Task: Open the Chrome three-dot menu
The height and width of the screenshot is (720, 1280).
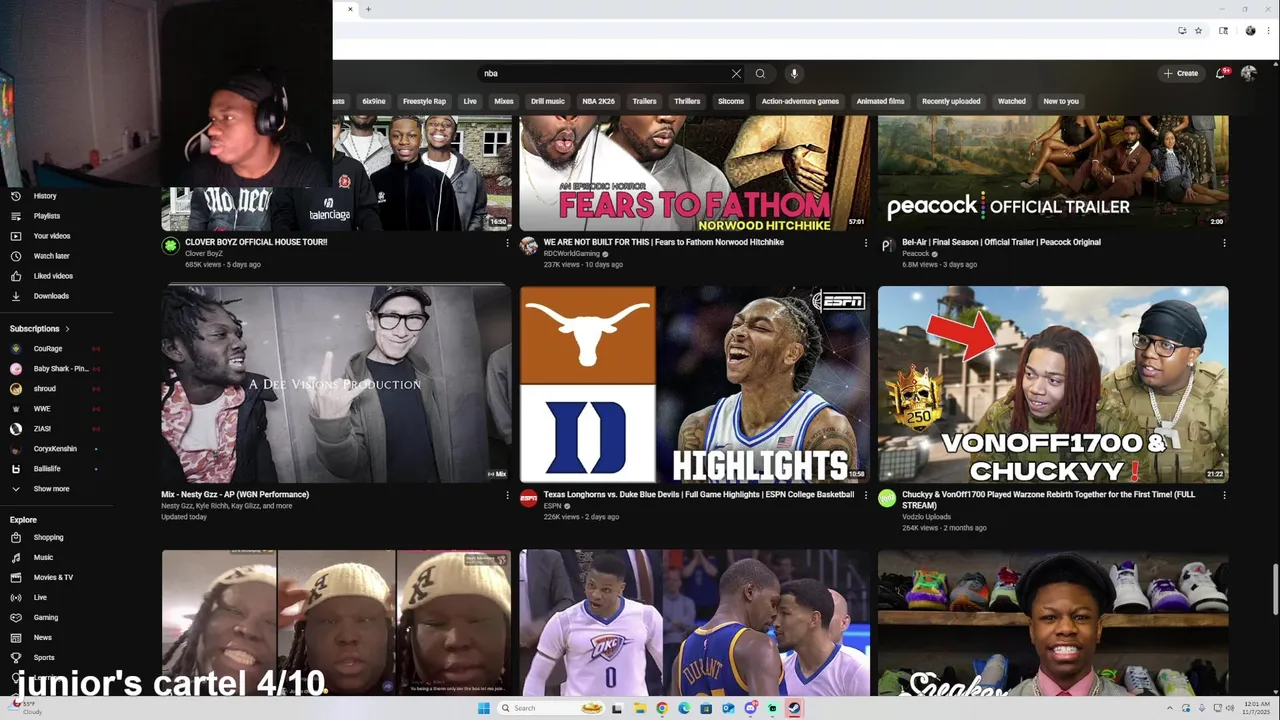Action: (x=1269, y=31)
